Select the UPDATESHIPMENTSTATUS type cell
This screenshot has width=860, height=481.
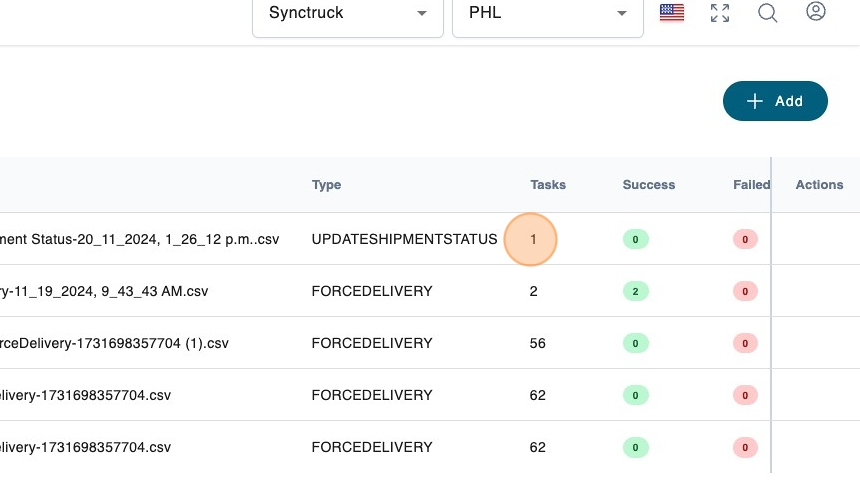pos(404,240)
